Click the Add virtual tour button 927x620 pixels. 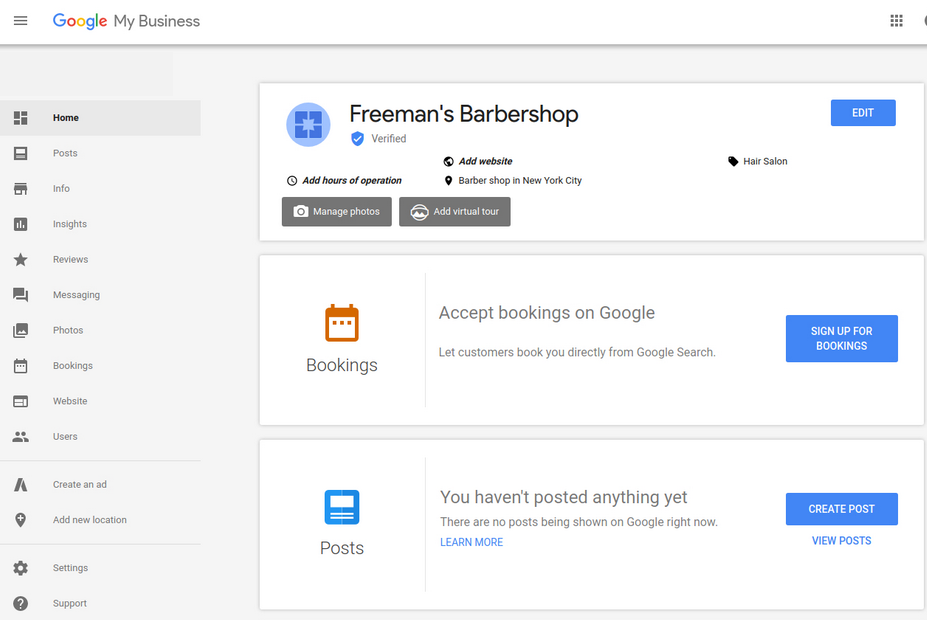455,212
